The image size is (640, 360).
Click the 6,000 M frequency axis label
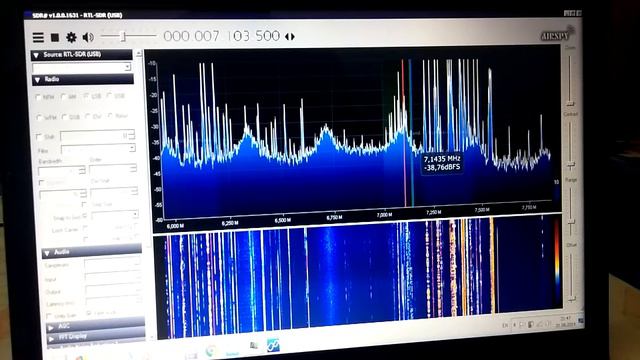coord(175,226)
